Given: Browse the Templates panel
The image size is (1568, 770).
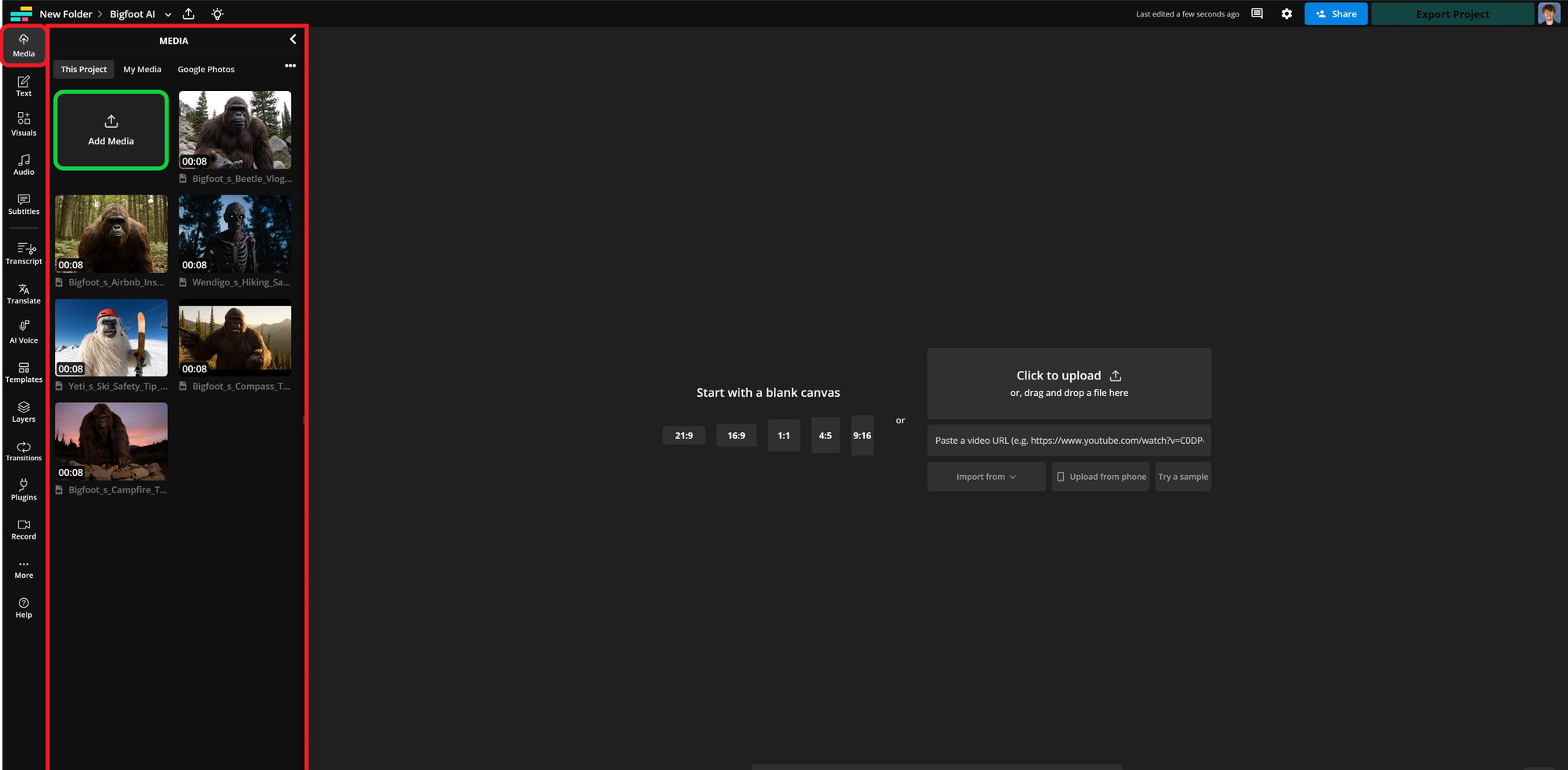Looking at the screenshot, I should pos(23,373).
